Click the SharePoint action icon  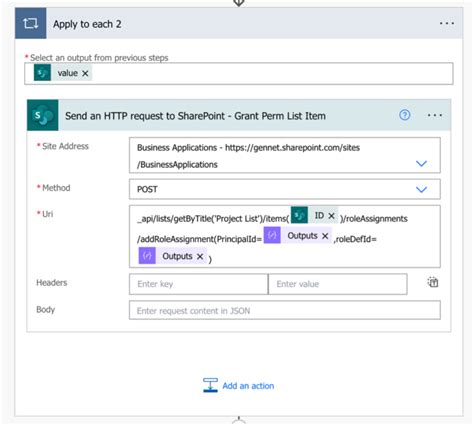pos(43,115)
